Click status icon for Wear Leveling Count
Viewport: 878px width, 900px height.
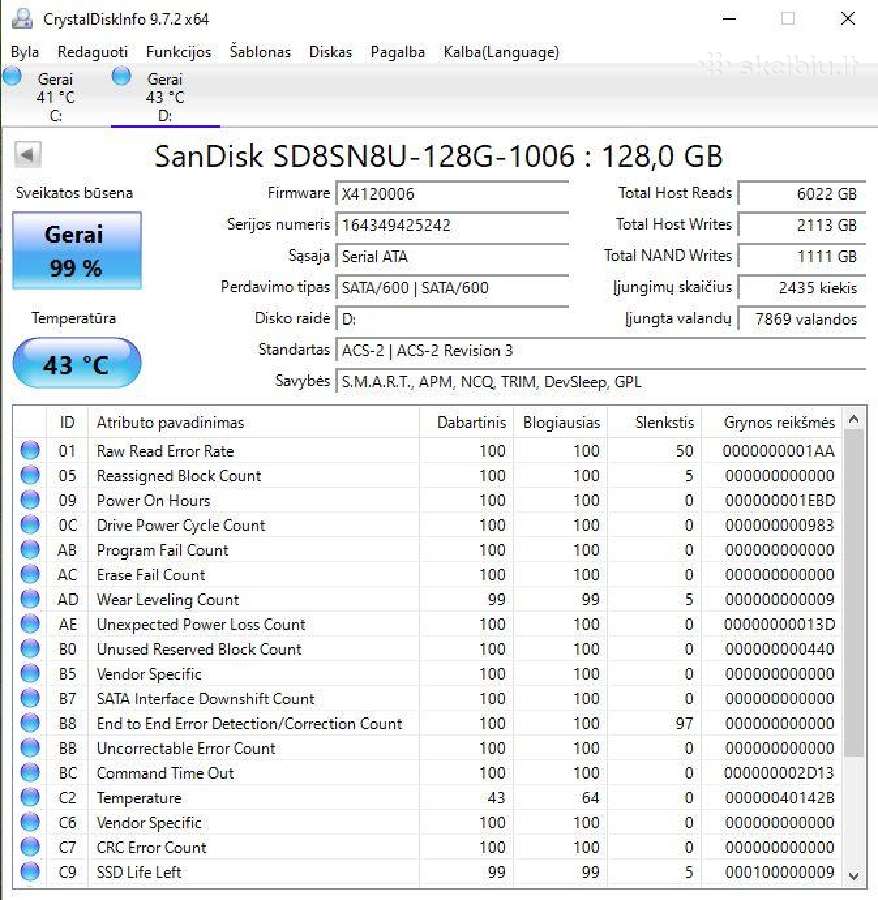click(30, 599)
